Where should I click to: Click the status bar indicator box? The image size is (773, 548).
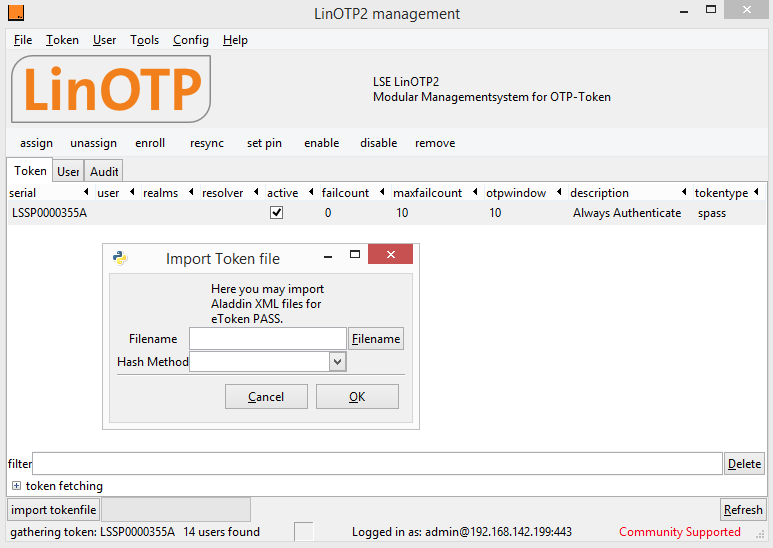(304, 532)
